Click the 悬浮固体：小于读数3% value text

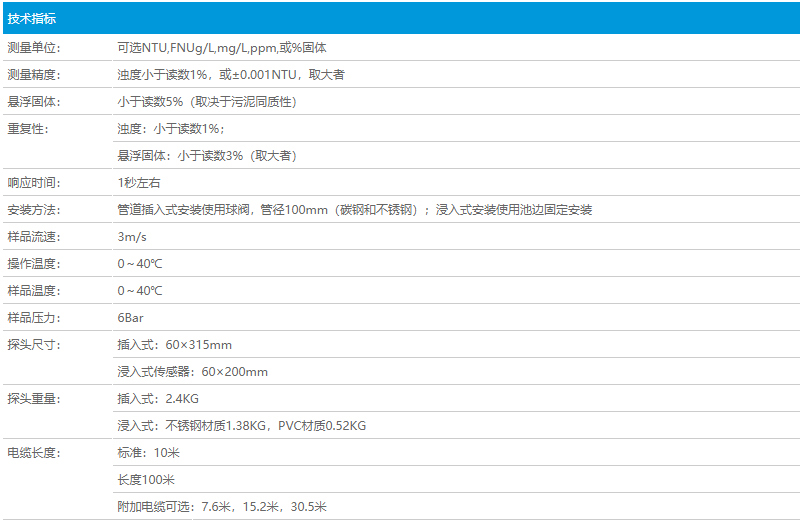pyautogui.click(x=206, y=156)
